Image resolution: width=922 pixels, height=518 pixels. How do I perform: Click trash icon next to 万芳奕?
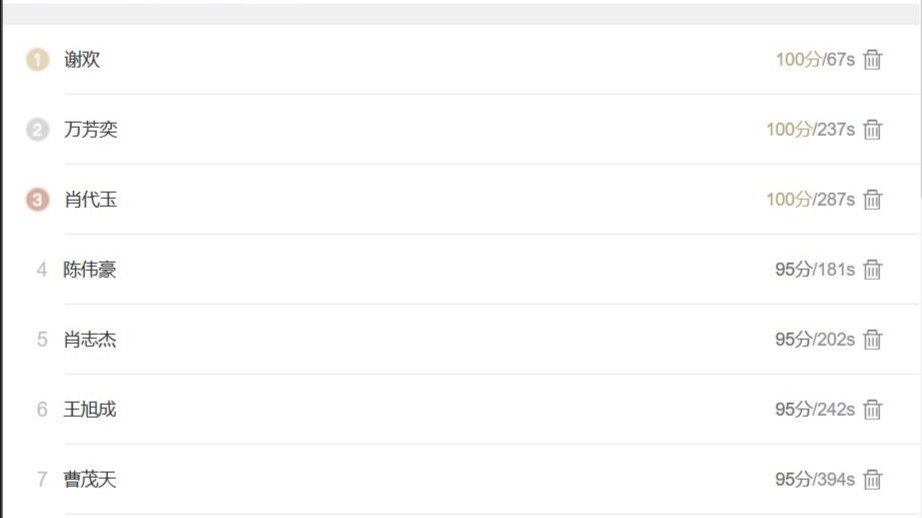pos(873,130)
